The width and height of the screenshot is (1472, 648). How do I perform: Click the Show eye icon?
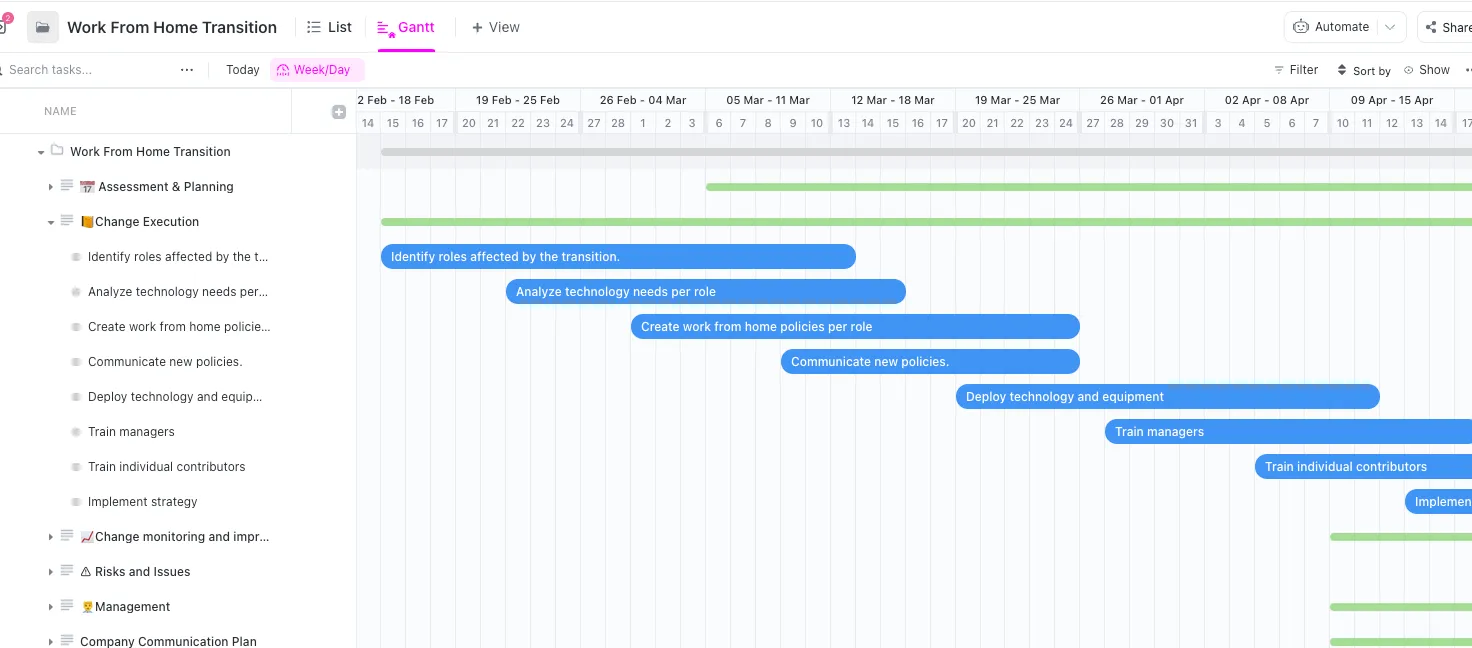[1409, 70]
